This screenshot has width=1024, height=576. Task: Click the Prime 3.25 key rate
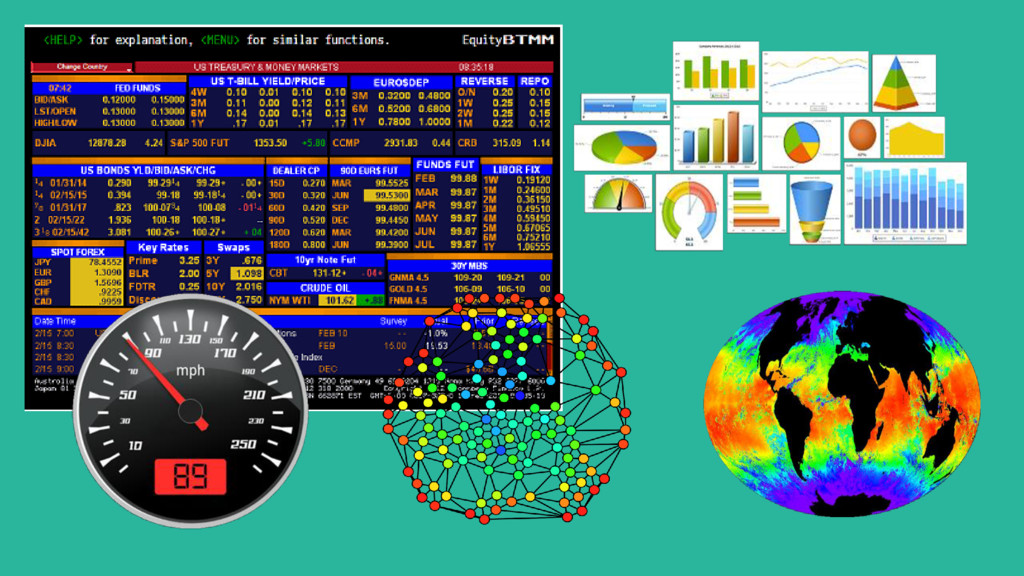[x=164, y=261]
